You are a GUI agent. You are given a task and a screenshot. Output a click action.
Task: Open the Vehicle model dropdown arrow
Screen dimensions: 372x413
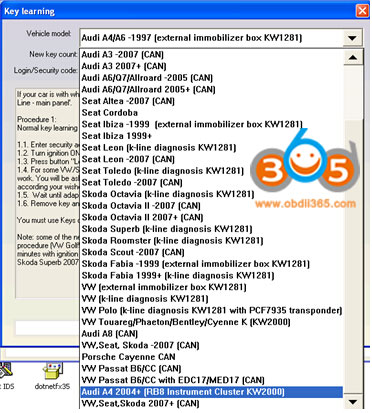(x=352, y=38)
